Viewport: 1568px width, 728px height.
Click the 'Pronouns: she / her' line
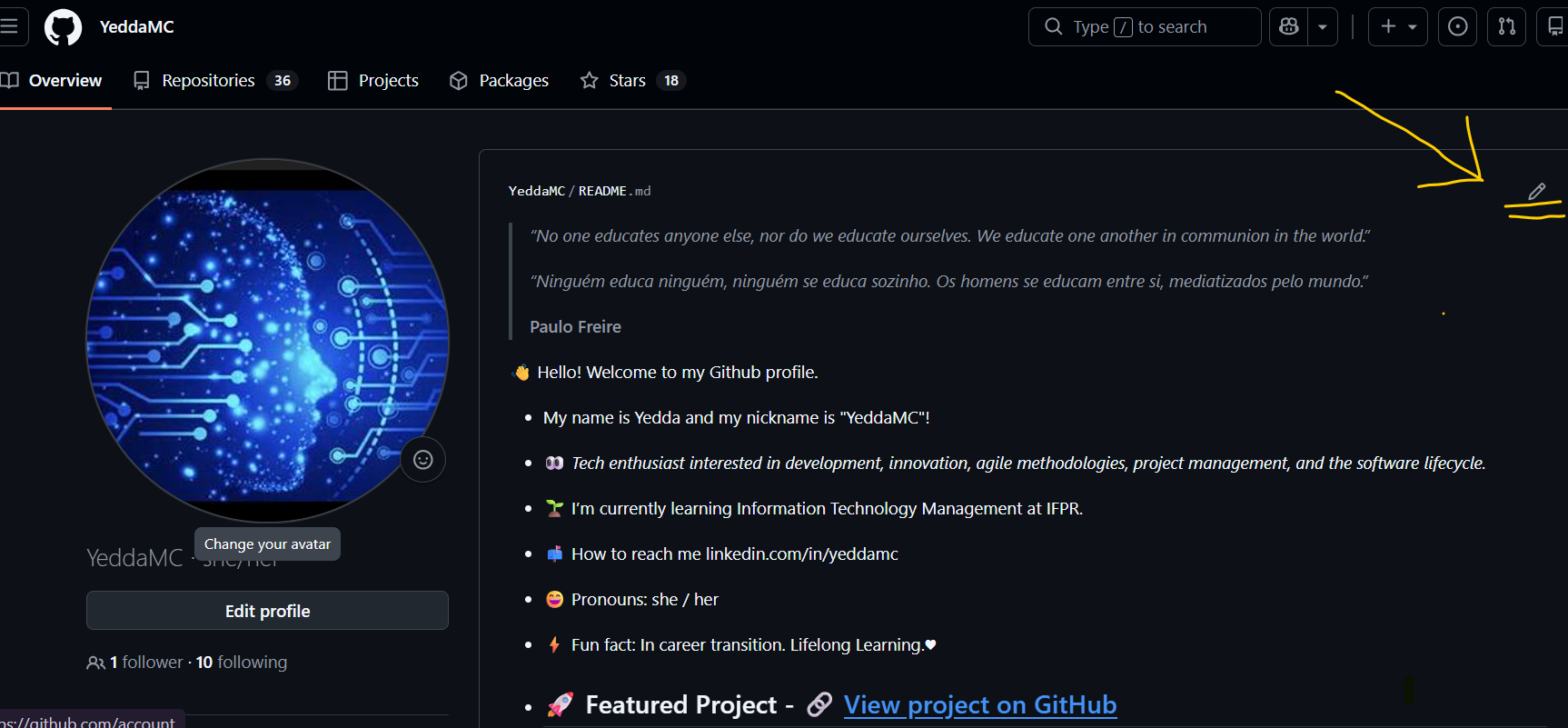pos(645,600)
